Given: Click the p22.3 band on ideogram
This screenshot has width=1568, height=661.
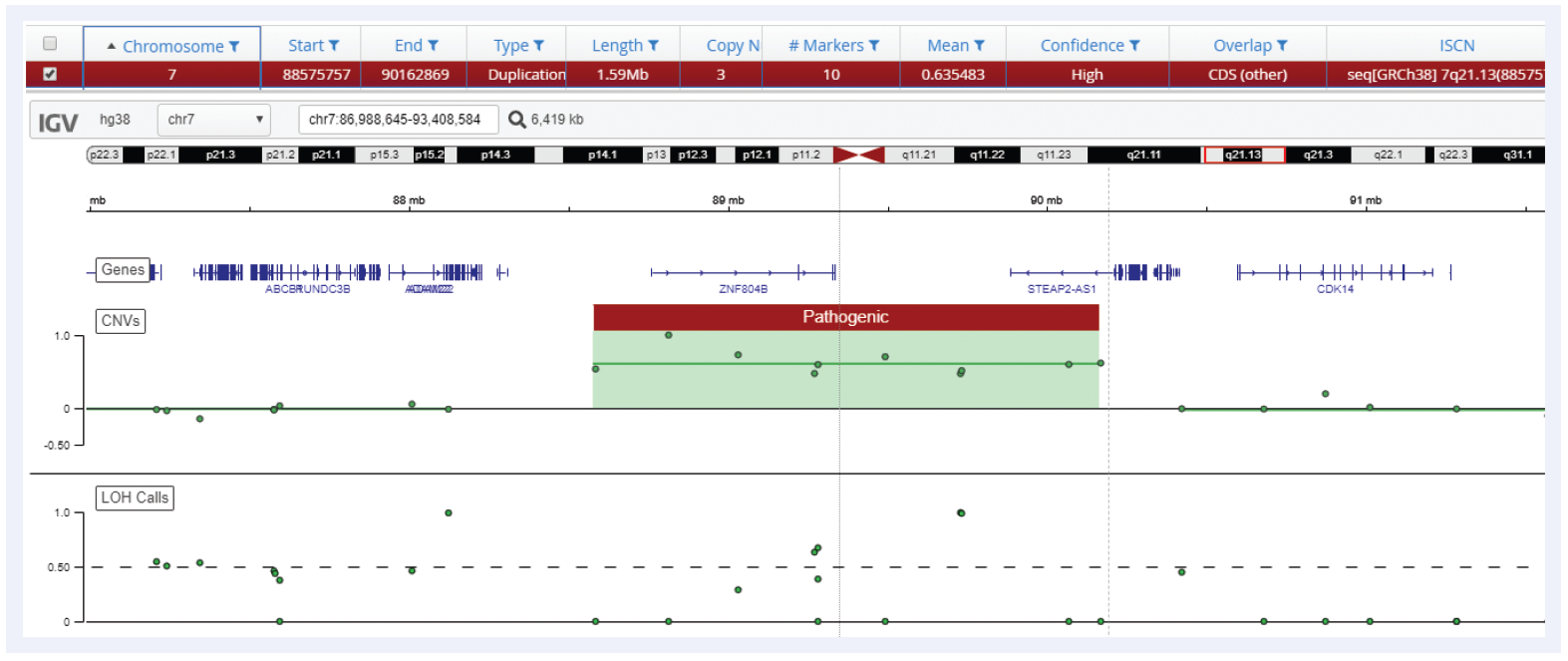Looking at the screenshot, I should point(104,155).
